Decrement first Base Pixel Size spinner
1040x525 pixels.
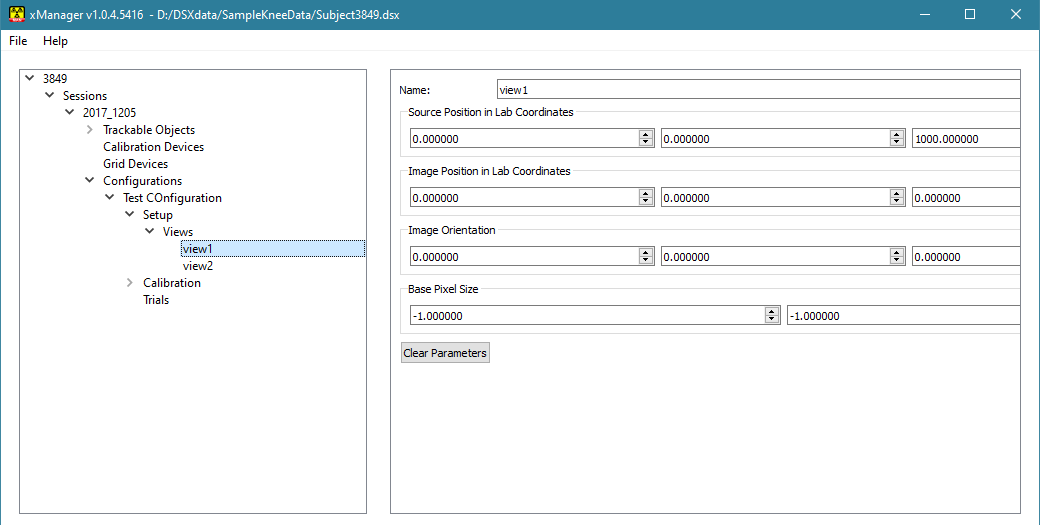tap(771, 320)
